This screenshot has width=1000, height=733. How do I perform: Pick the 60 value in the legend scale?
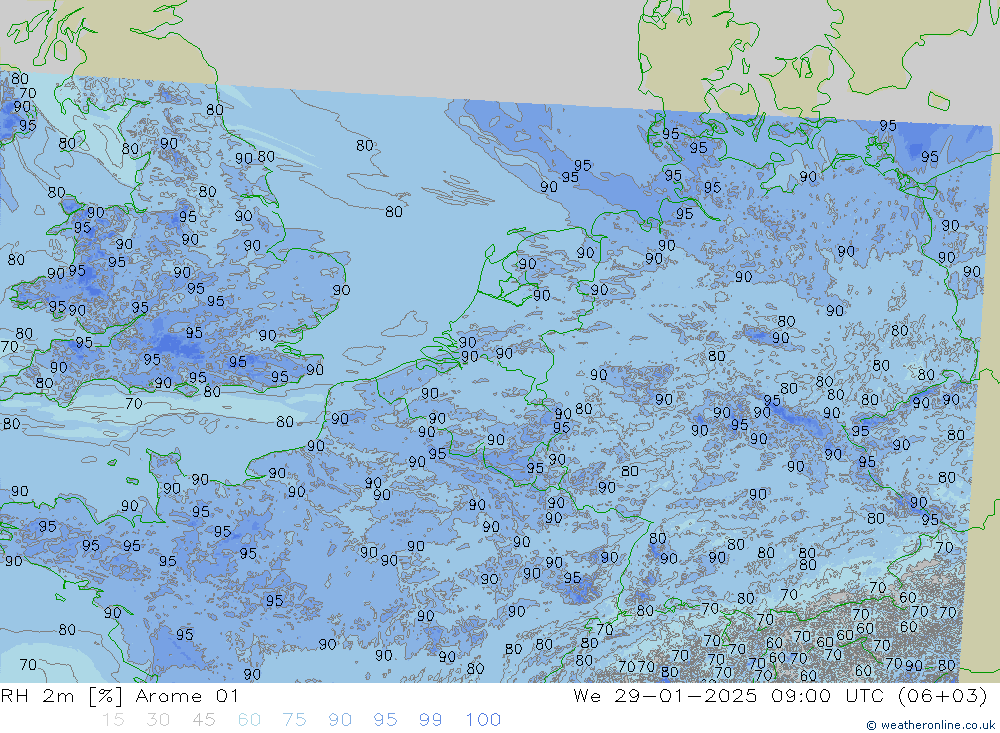click(x=249, y=720)
